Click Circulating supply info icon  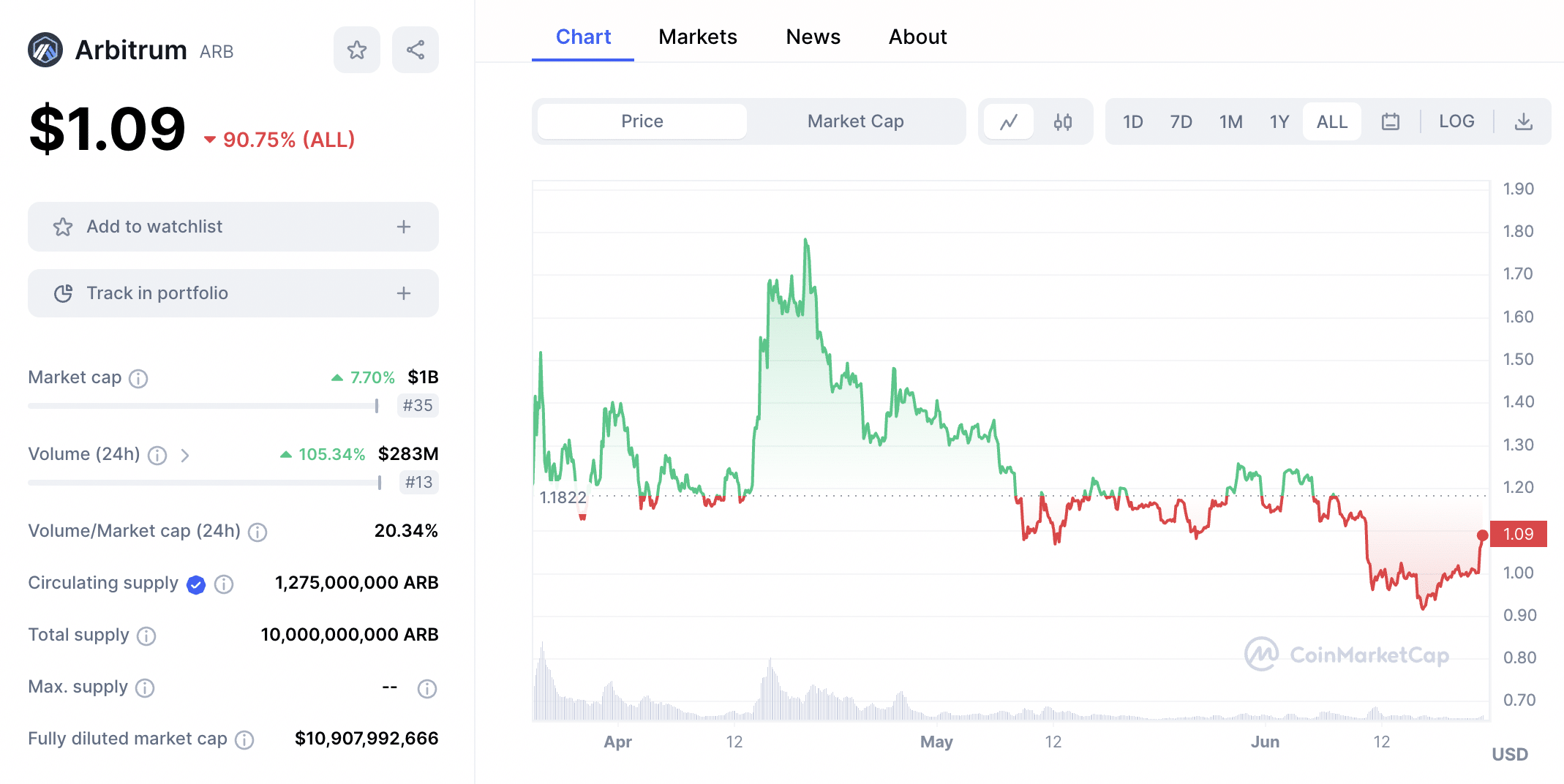[x=224, y=584]
